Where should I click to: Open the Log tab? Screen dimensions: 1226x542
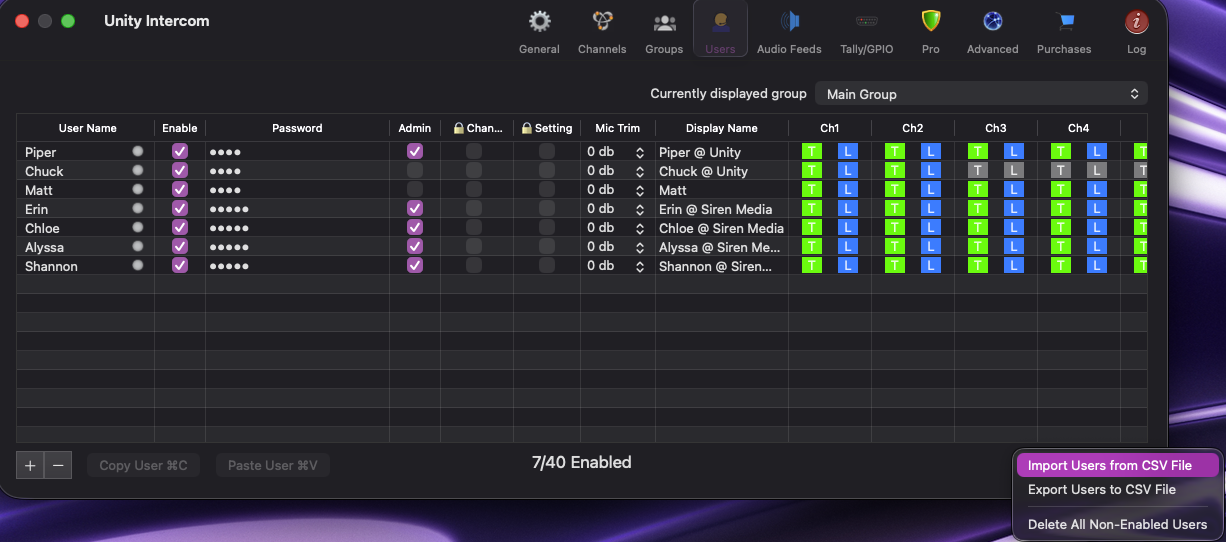1136,31
